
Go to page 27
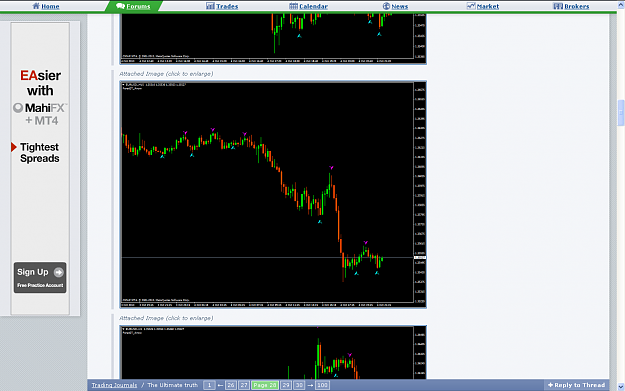point(244,385)
